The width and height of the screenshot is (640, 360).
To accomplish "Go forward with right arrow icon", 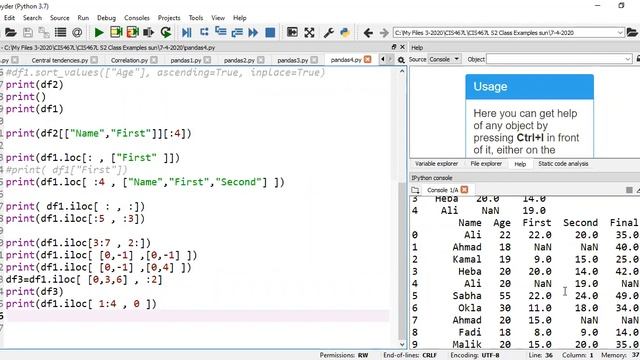I will [x=384, y=33].
